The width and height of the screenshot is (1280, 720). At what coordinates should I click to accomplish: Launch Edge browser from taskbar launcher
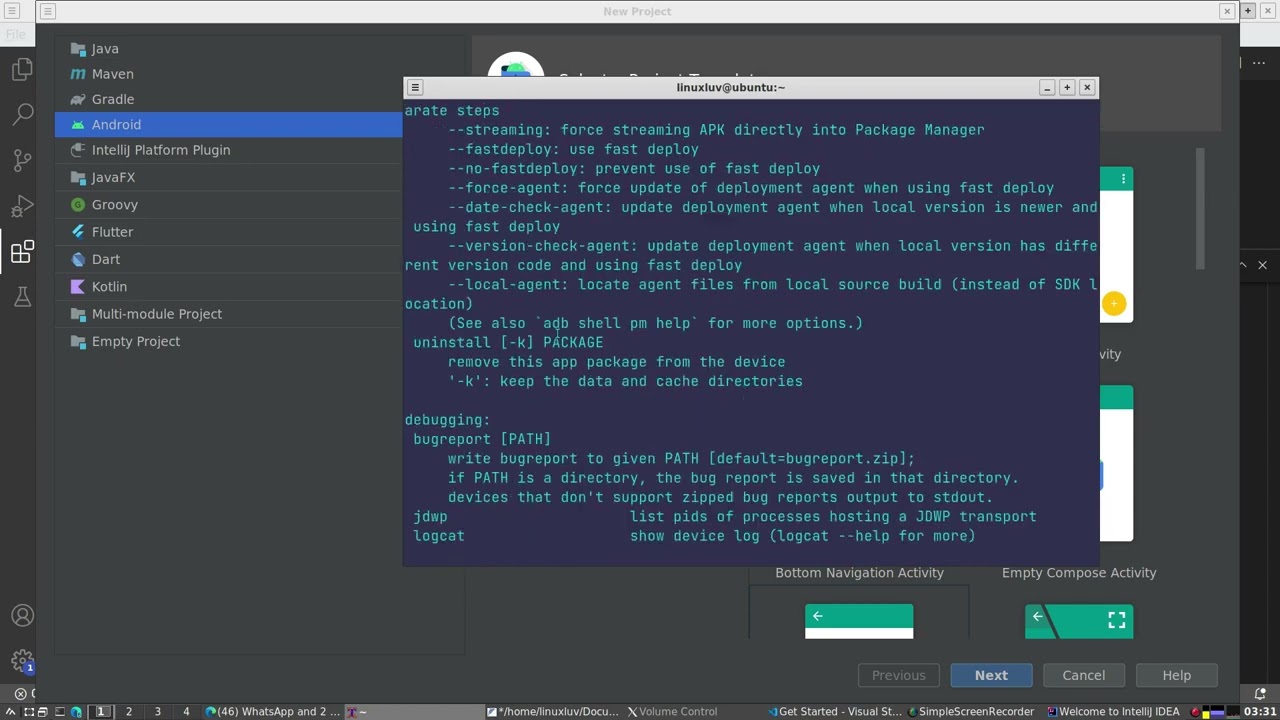[76, 711]
